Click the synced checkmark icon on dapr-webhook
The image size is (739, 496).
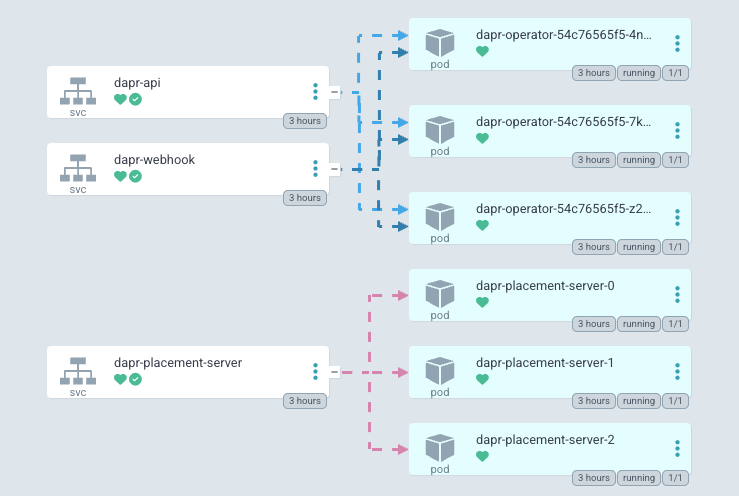135,177
